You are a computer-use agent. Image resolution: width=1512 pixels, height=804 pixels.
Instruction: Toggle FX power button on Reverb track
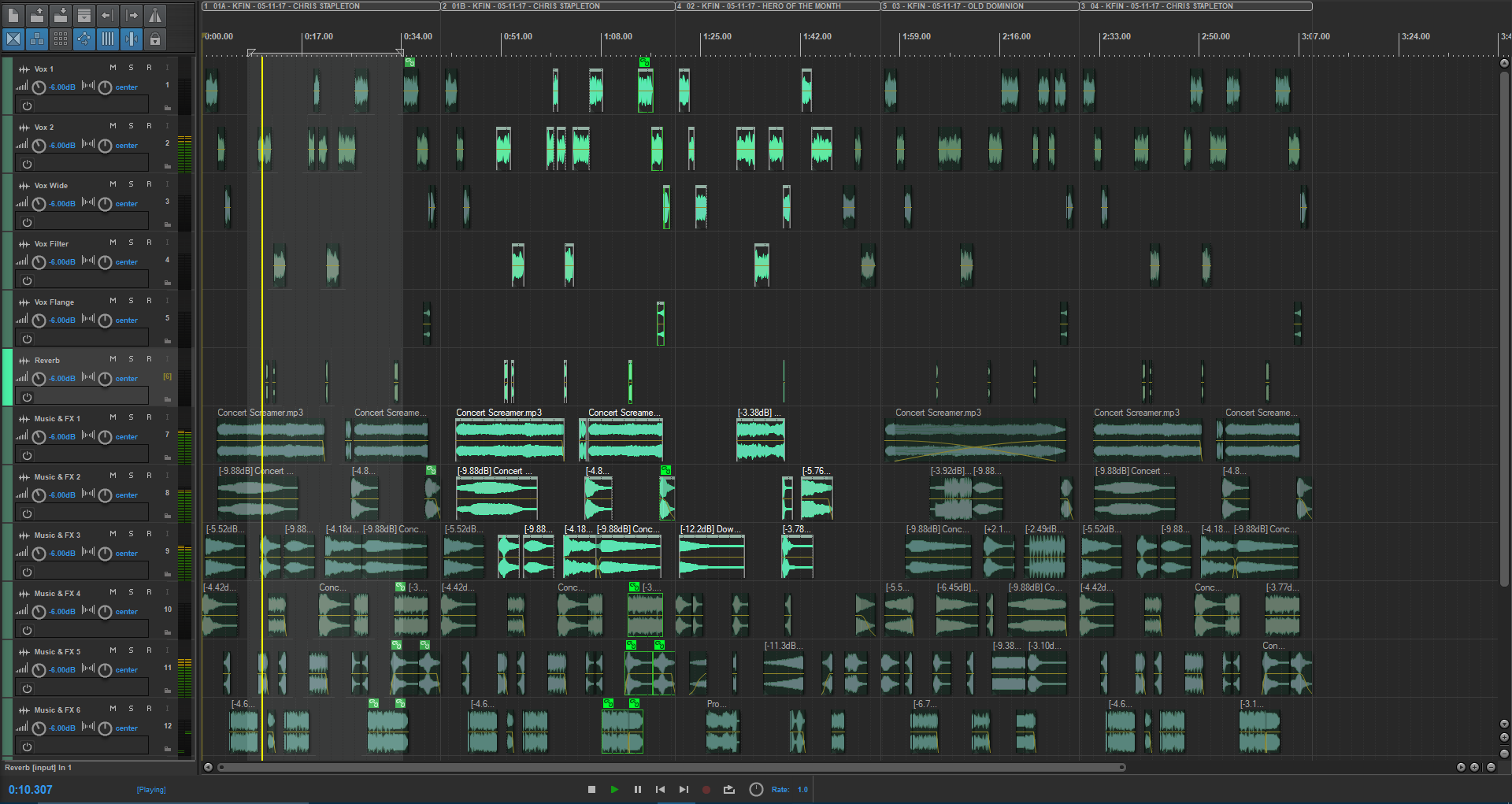27,397
